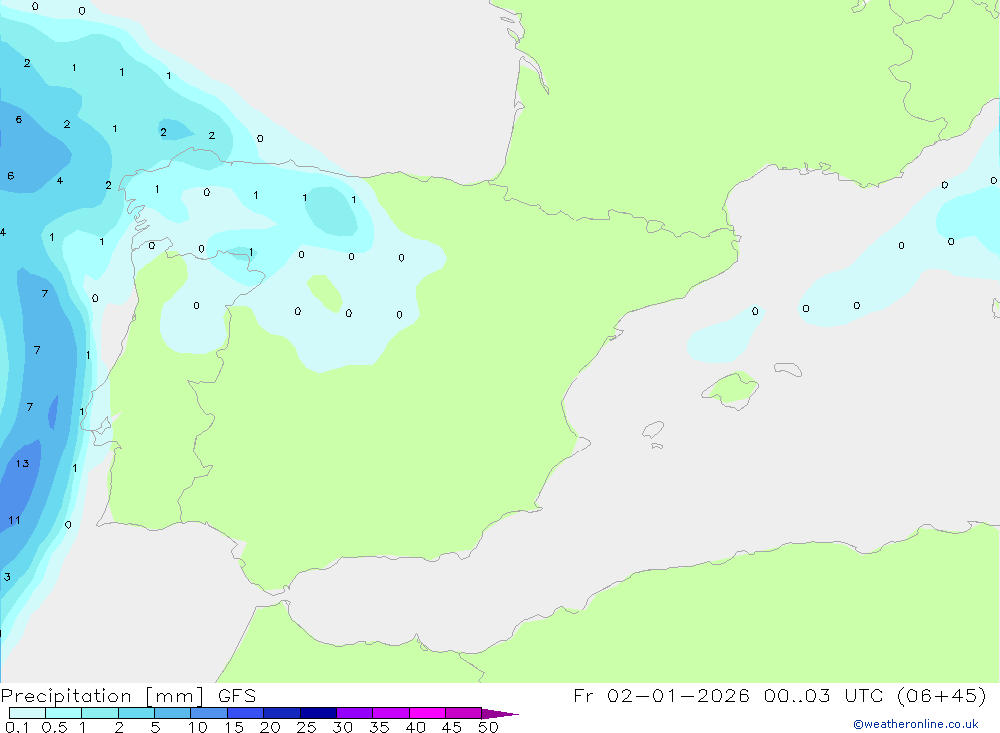Click the '40' legend scale label

coord(416,727)
